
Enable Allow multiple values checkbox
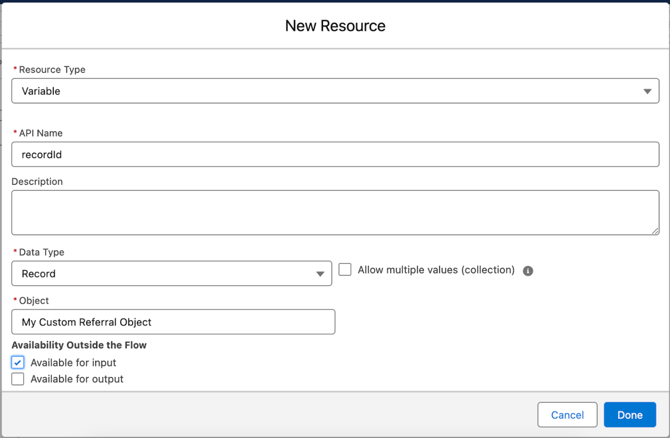click(345, 270)
